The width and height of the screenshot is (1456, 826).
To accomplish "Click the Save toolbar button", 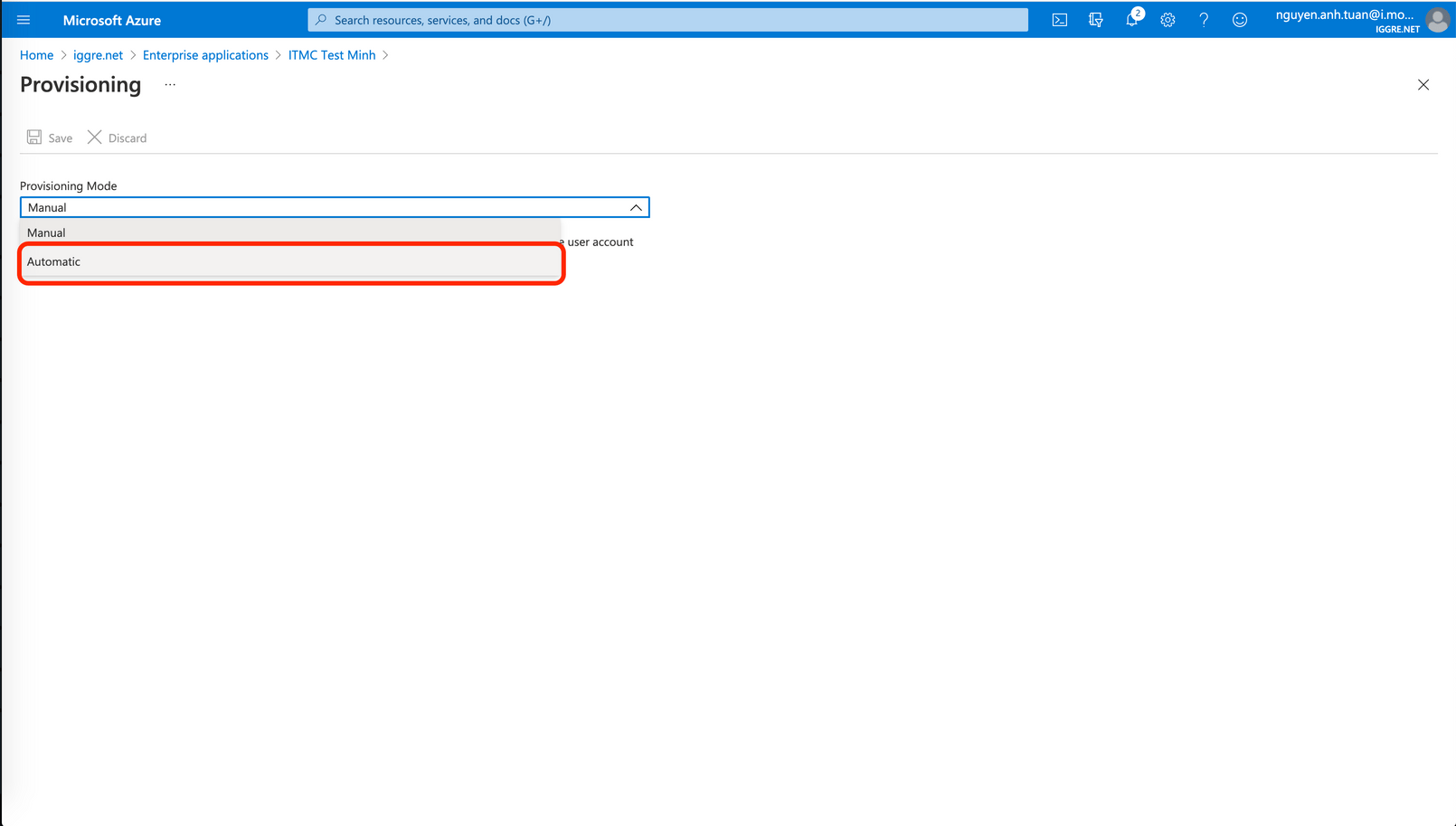I will tap(50, 138).
